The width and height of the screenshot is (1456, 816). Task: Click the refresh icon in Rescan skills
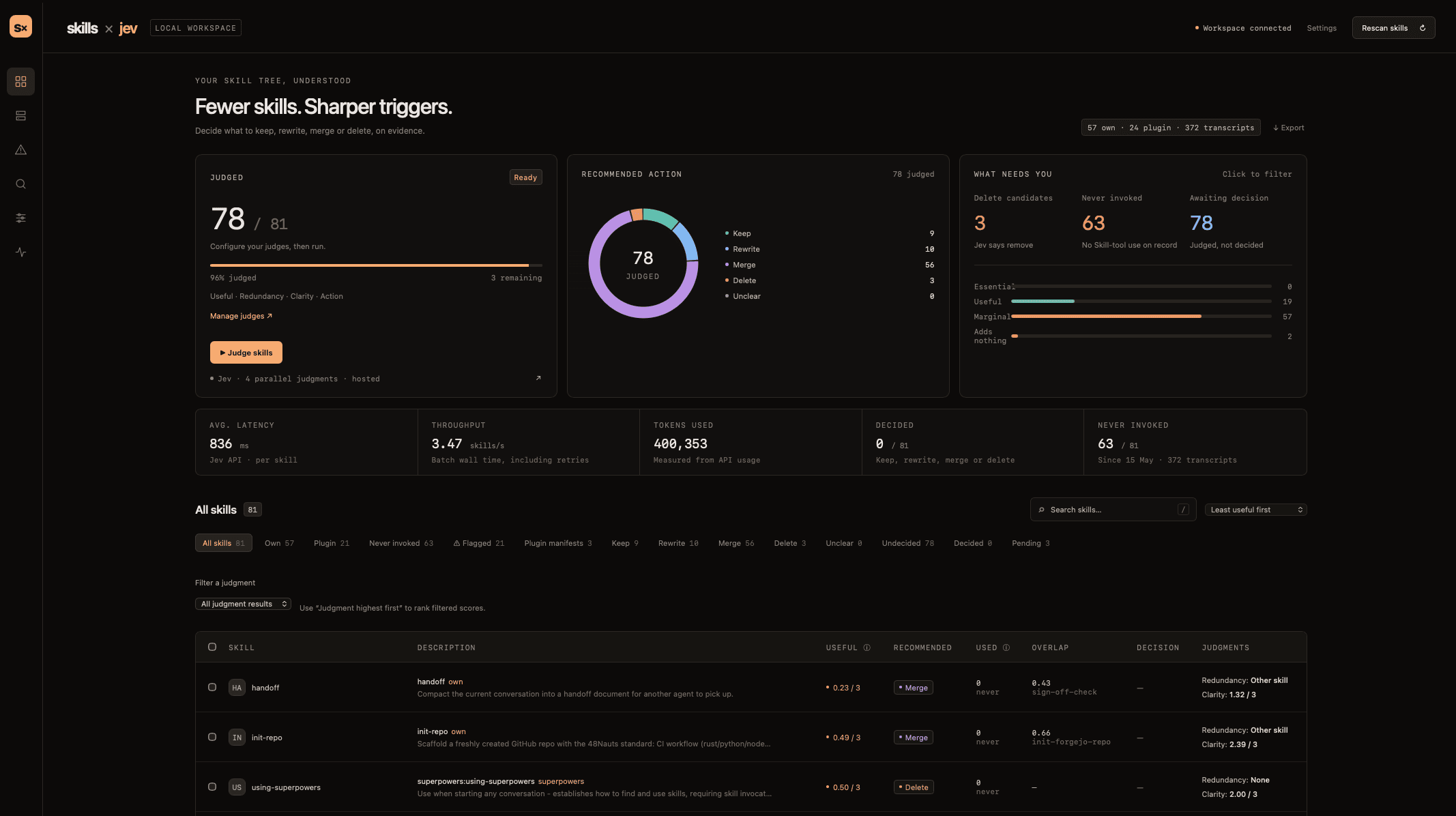click(1423, 28)
